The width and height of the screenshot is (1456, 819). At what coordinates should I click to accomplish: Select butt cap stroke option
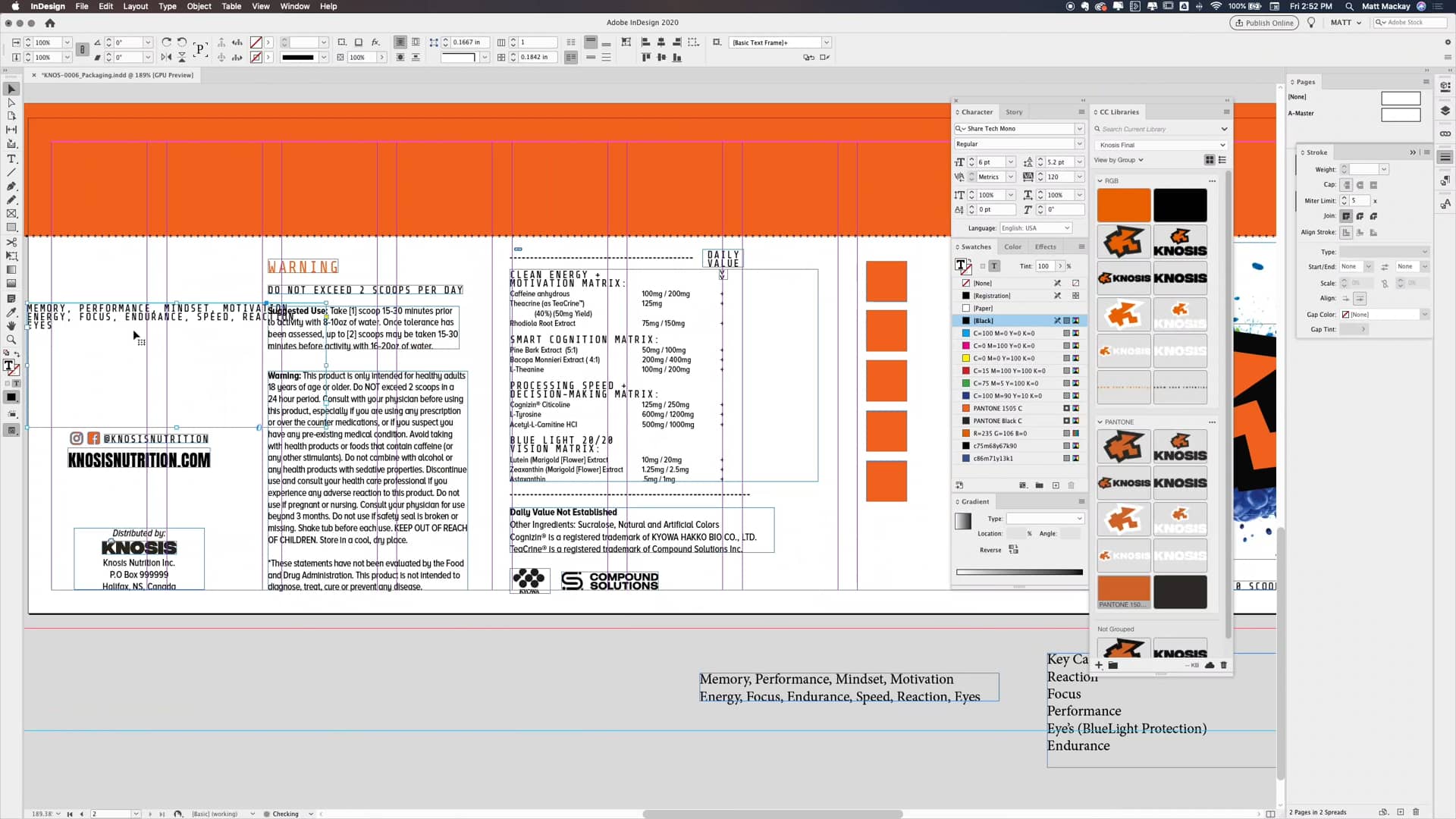click(x=1347, y=185)
